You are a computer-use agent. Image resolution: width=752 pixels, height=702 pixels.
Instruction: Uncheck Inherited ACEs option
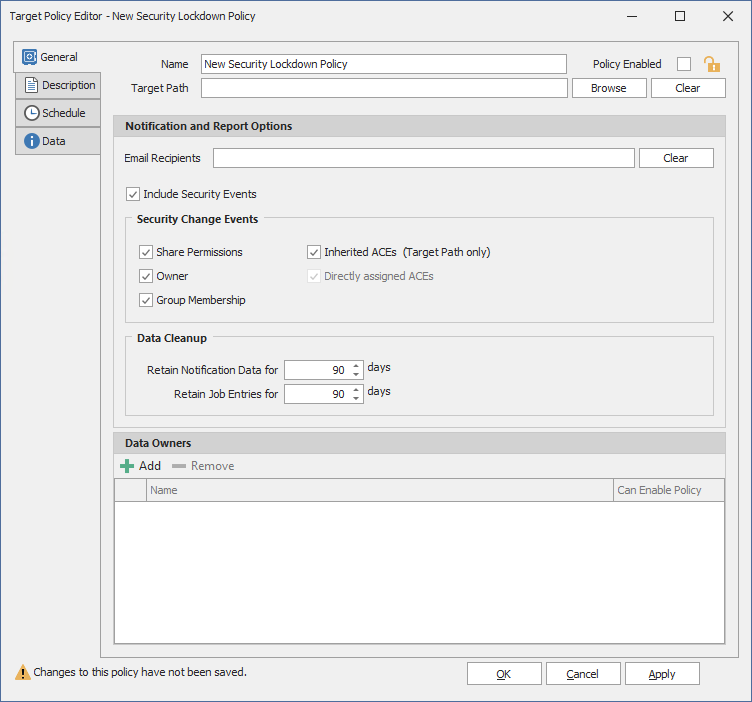[314, 252]
